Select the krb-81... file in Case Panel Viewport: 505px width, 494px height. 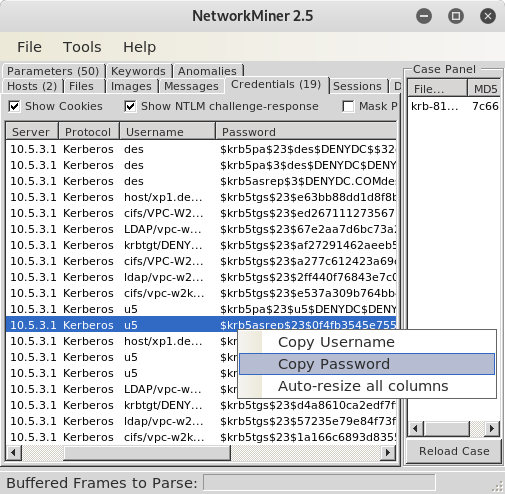(434, 106)
